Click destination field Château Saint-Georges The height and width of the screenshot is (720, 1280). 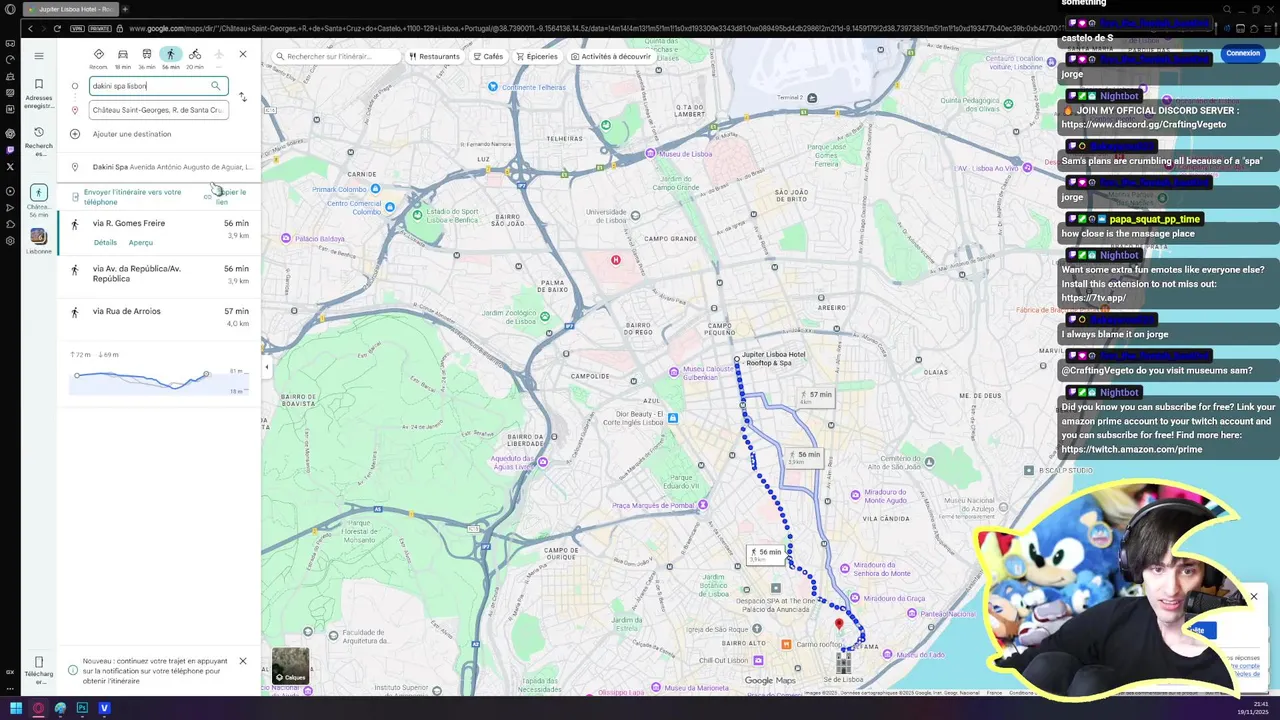(x=158, y=110)
